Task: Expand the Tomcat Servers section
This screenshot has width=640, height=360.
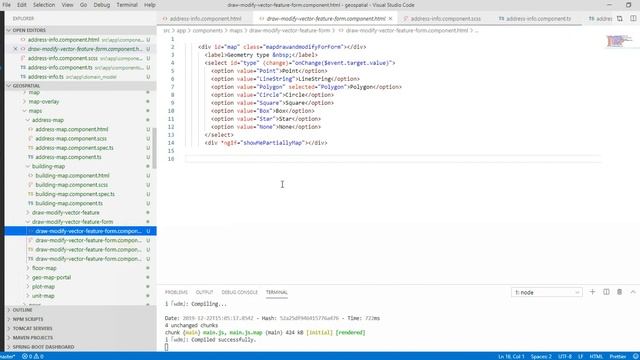Action: [80, 329]
